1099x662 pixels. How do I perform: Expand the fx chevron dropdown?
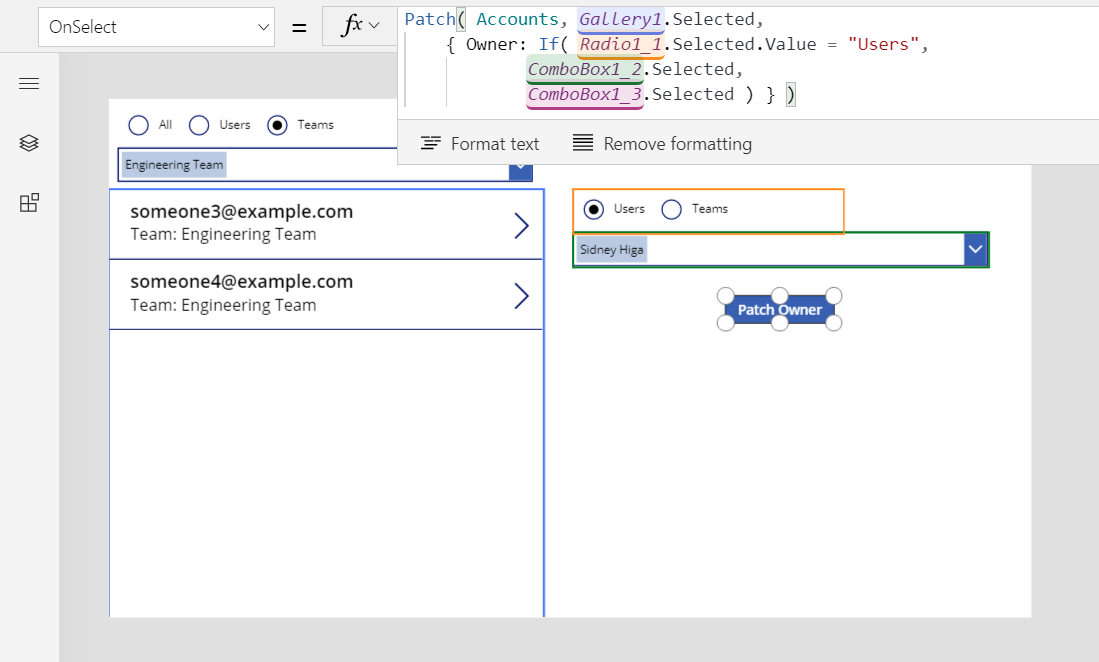click(374, 26)
